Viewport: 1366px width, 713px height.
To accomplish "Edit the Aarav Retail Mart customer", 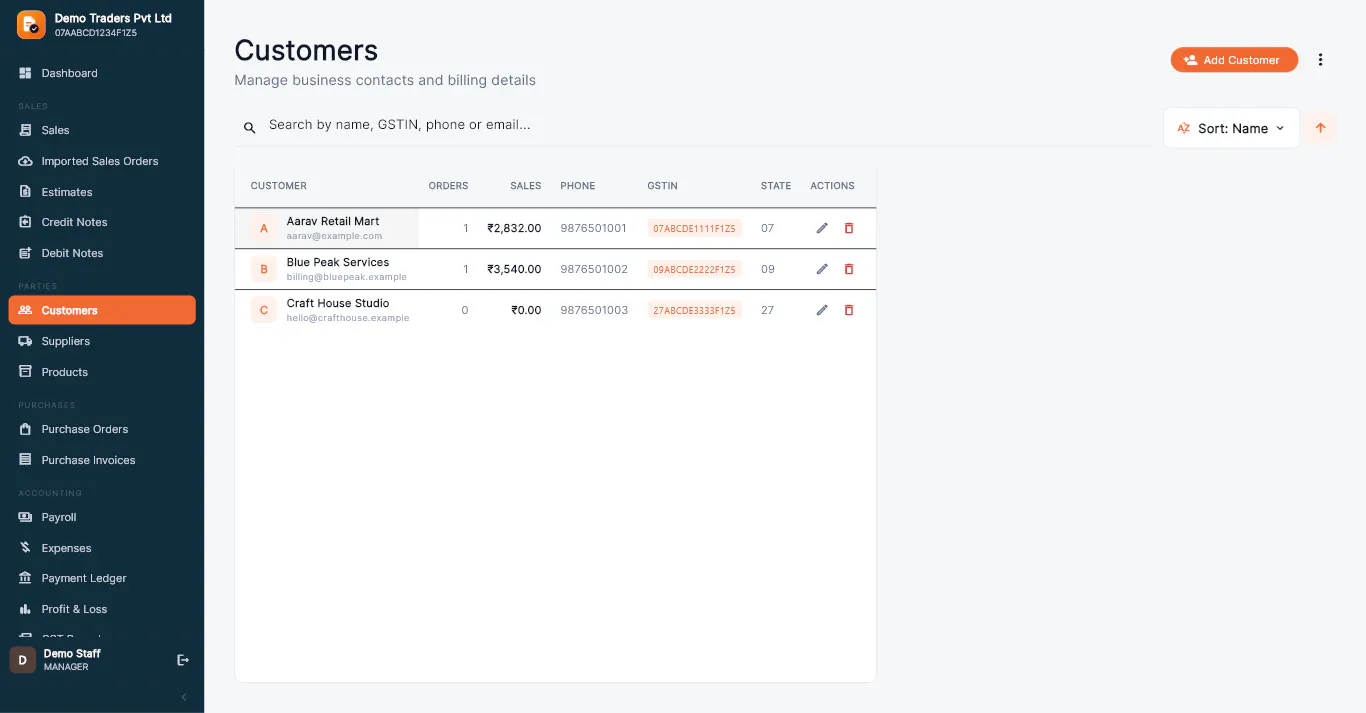I will (x=822, y=228).
